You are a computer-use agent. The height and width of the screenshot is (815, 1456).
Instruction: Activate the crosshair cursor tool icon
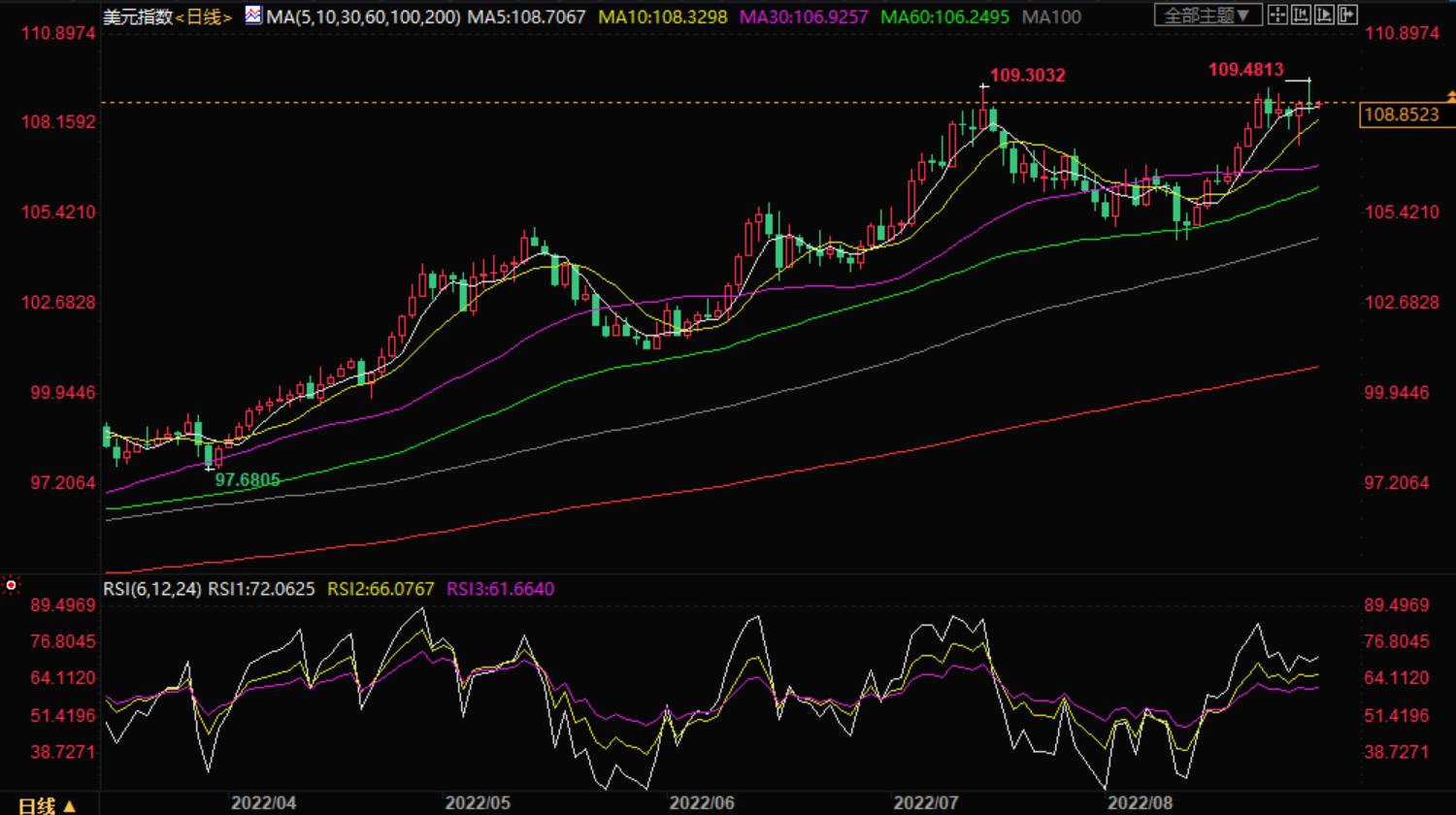click(1278, 15)
